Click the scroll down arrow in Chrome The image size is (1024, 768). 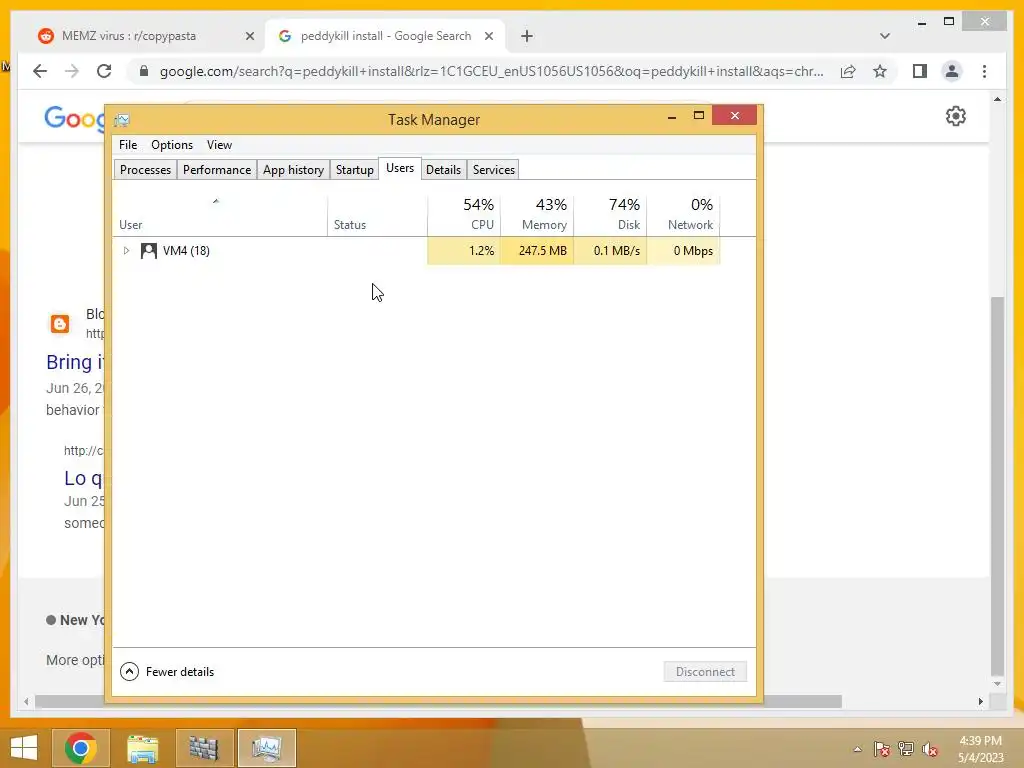coord(997,684)
